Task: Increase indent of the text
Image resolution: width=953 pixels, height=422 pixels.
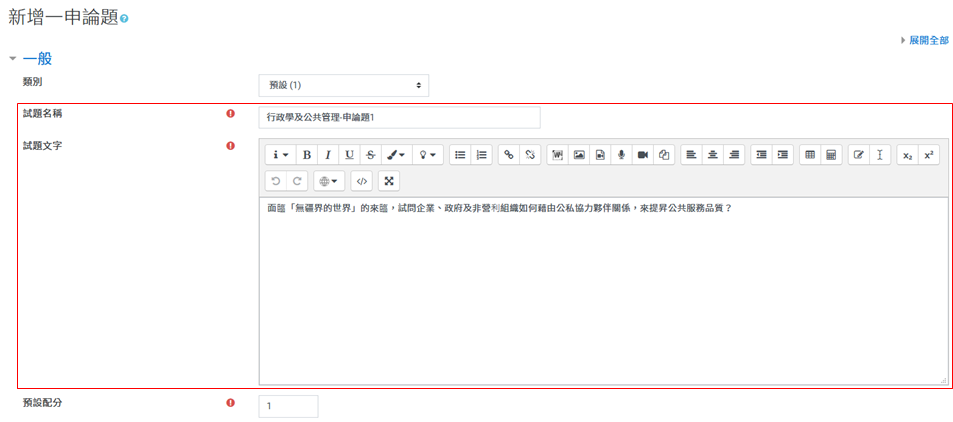Action: pyautogui.click(x=783, y=155)
